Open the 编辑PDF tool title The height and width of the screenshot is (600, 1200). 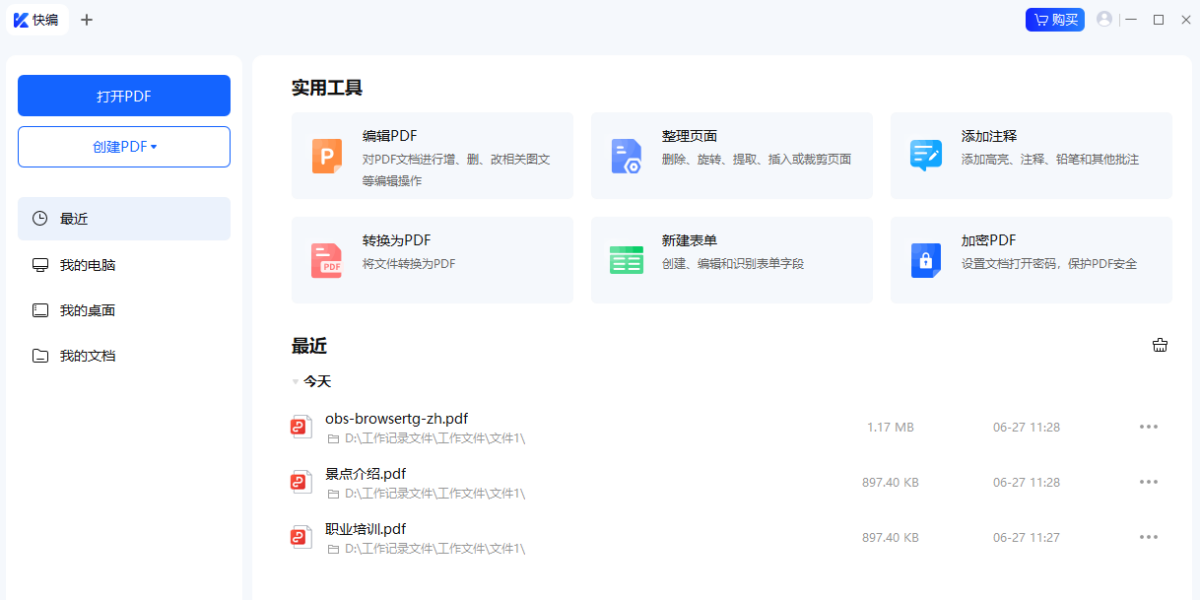point(390,136)
